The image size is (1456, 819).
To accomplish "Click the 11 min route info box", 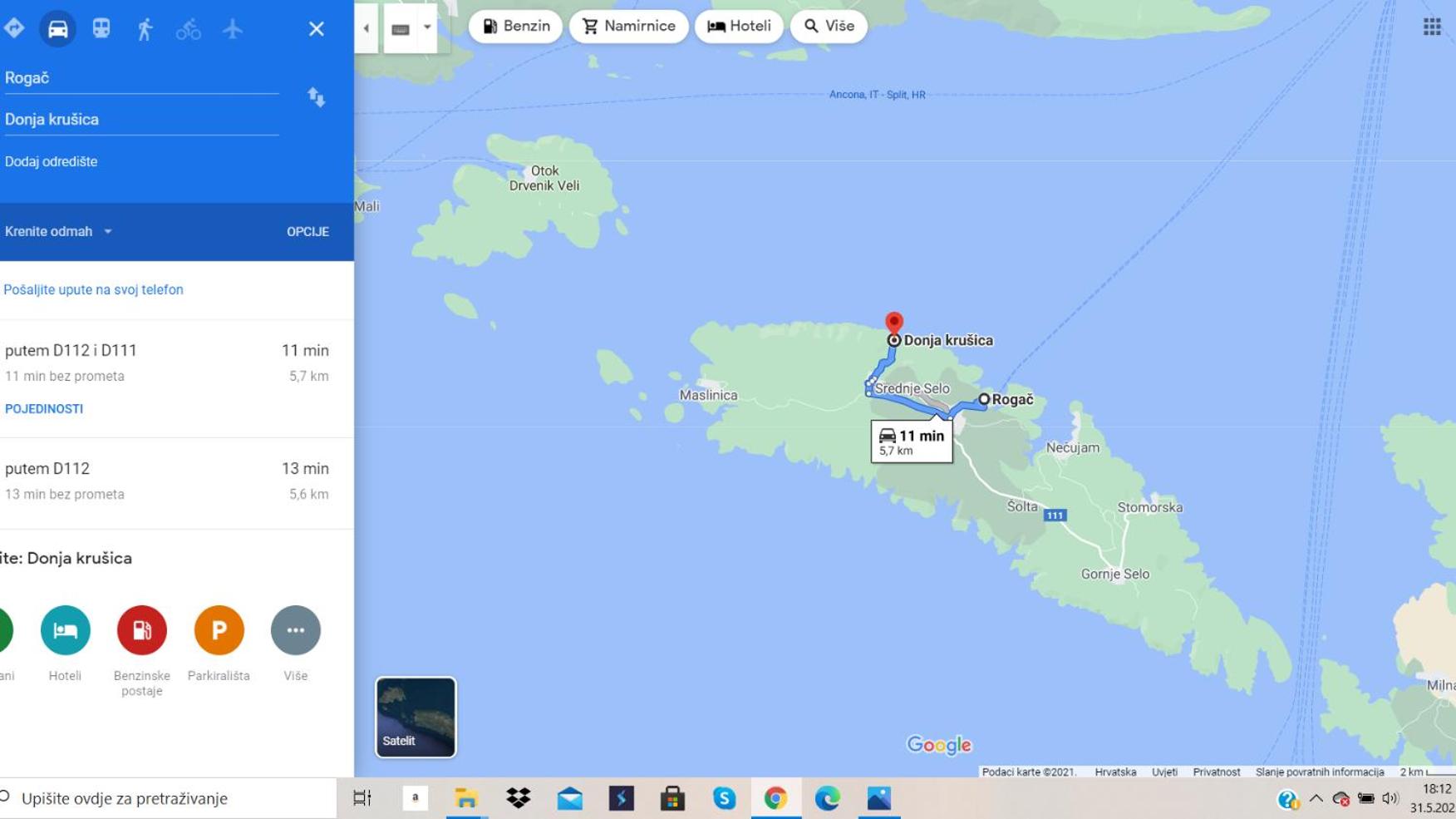I will click(912, 441).
